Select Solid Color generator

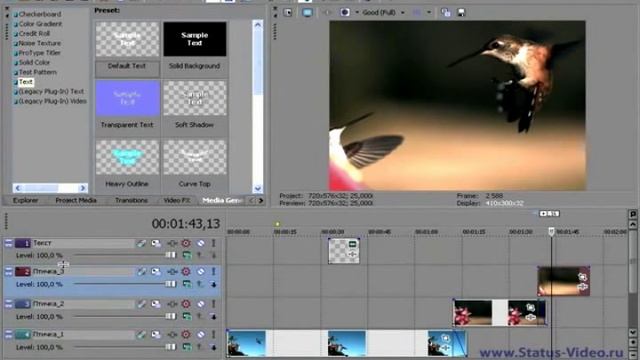34,62
